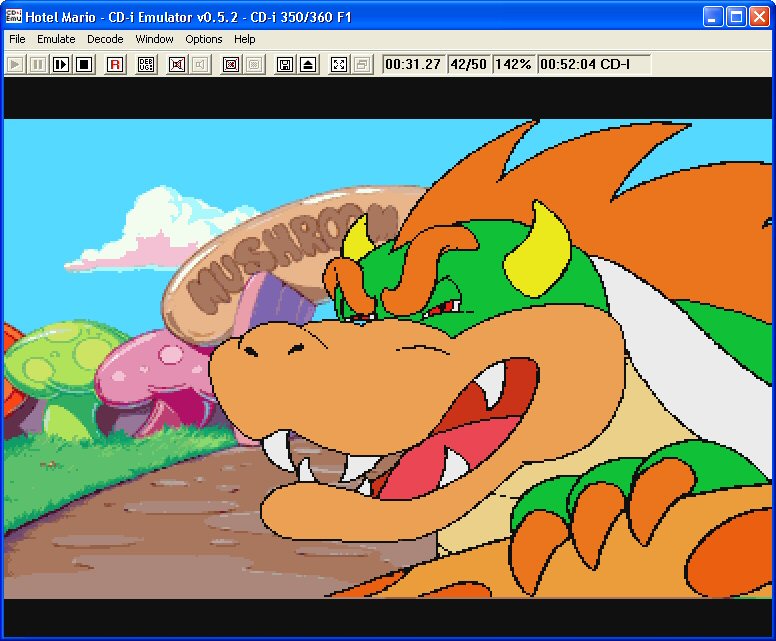Open the Decode menu

pos(105,39)
